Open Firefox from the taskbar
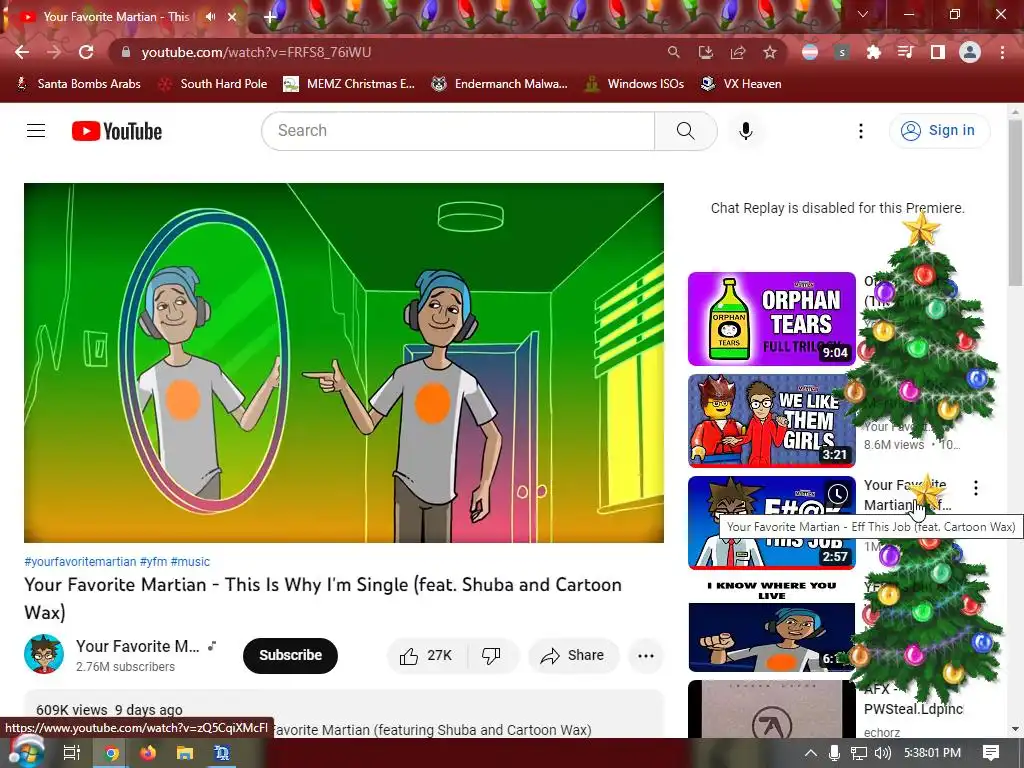This screenshot has width=1024, height=768. 148,753
